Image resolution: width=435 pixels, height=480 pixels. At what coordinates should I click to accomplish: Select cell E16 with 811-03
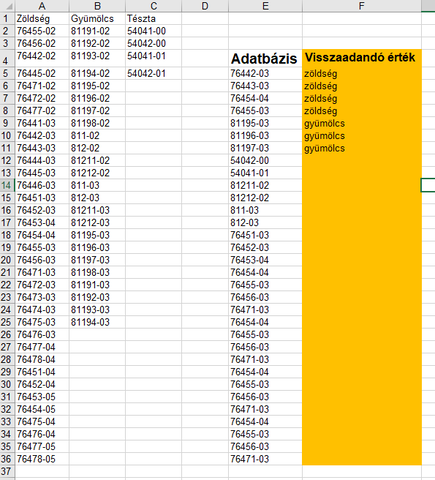pyautogui.click(x=265, y=210)
